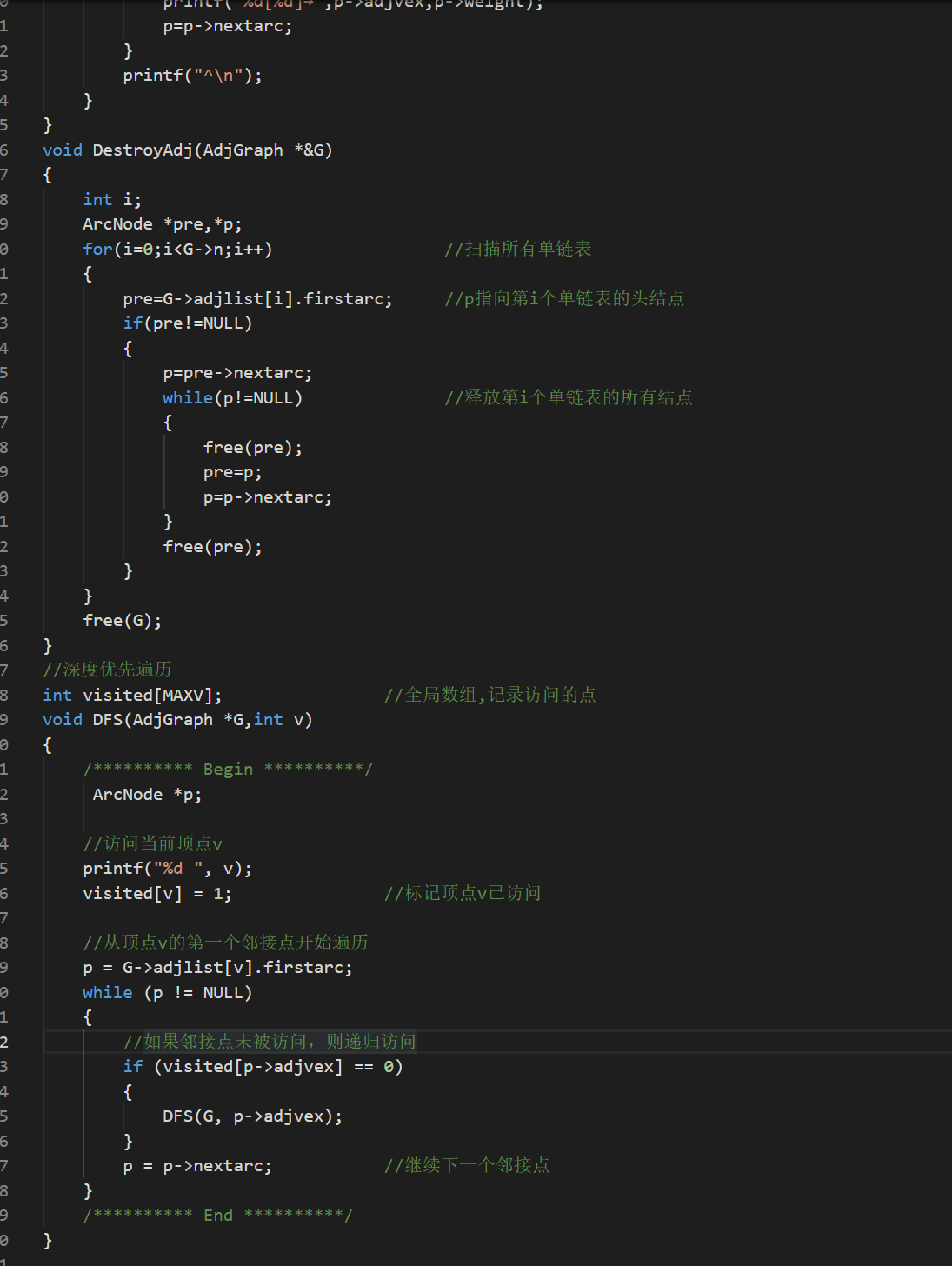Click the 'visited[v] = 1;' assignment
This screenshot has width=952, height=1266.
coord(157,894)
